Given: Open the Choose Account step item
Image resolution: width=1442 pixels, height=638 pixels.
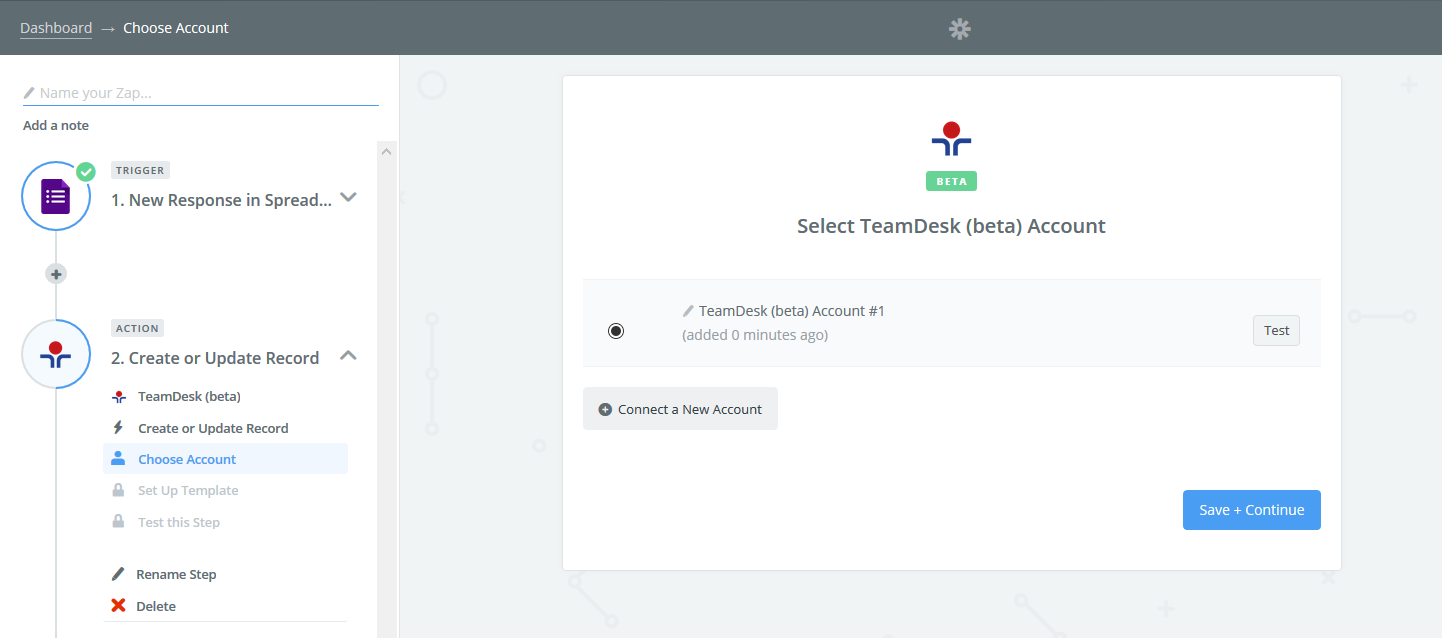Looking at the screenshot, I should click(187, 459).
